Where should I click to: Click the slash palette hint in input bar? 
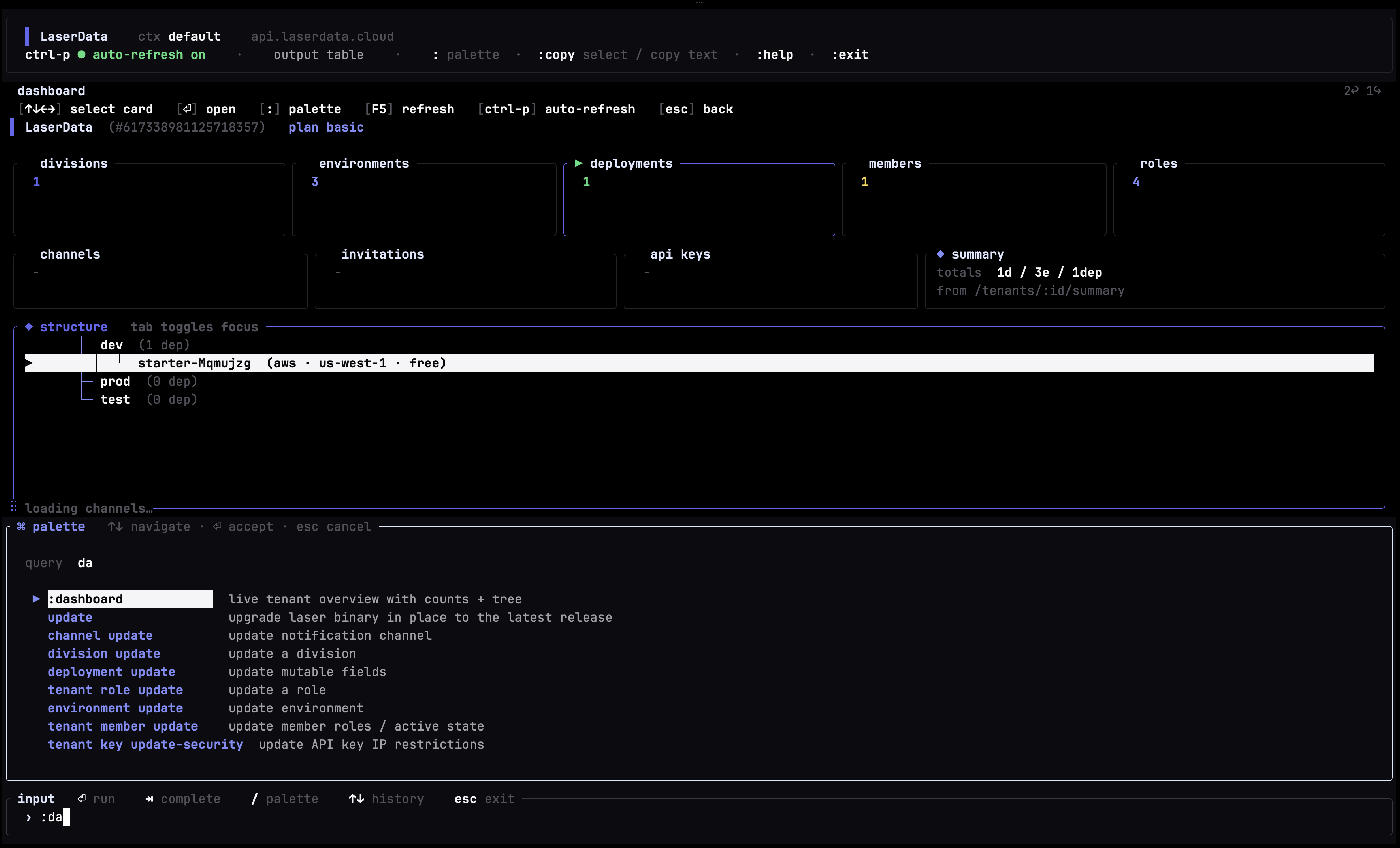[x=285, y=799]
